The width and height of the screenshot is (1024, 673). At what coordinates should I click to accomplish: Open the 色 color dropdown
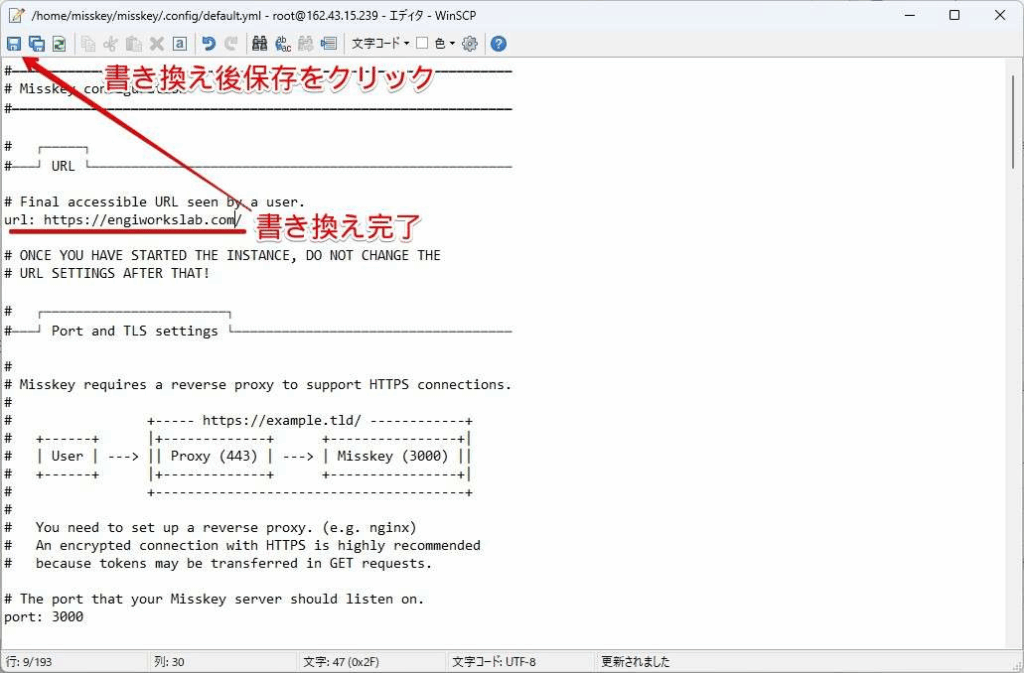(445, 44)
